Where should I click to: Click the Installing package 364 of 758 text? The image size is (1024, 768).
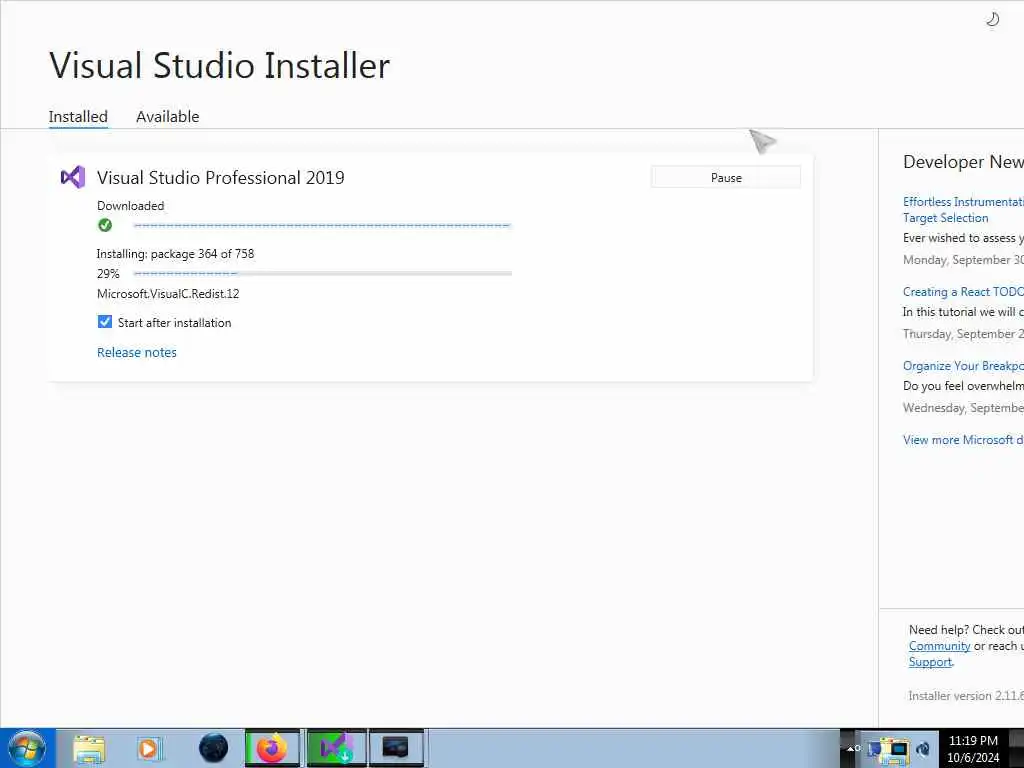175,253
